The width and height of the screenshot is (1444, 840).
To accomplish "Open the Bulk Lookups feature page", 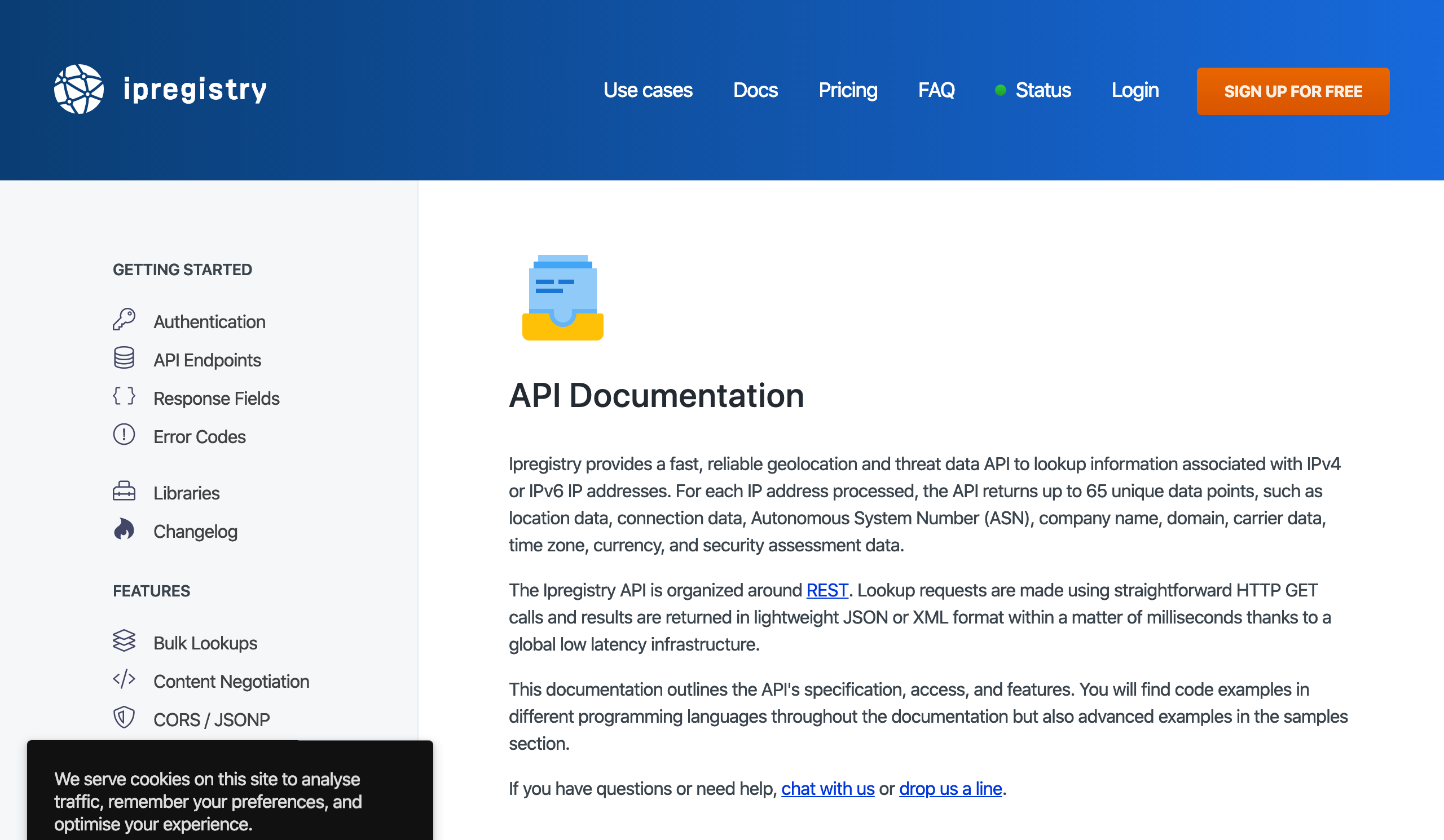I will point(205,643).
